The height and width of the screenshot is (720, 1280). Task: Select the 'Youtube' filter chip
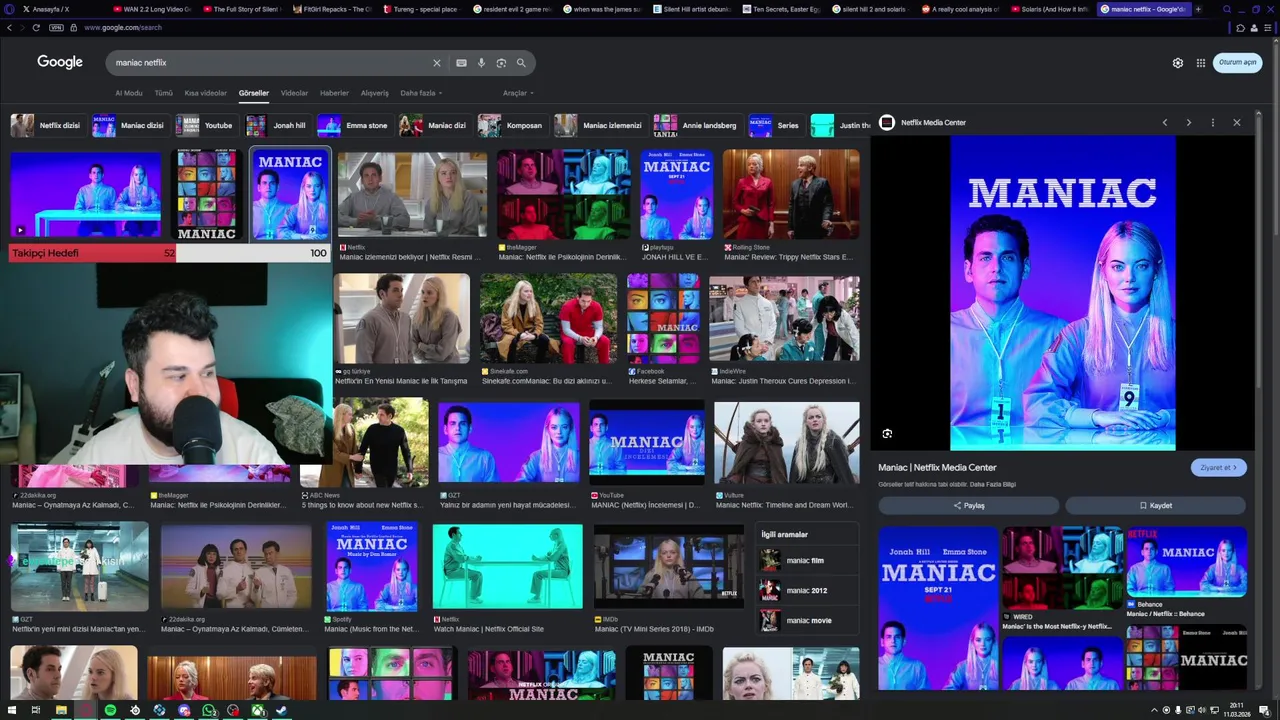pyautogui.click(x=206, y=125)
